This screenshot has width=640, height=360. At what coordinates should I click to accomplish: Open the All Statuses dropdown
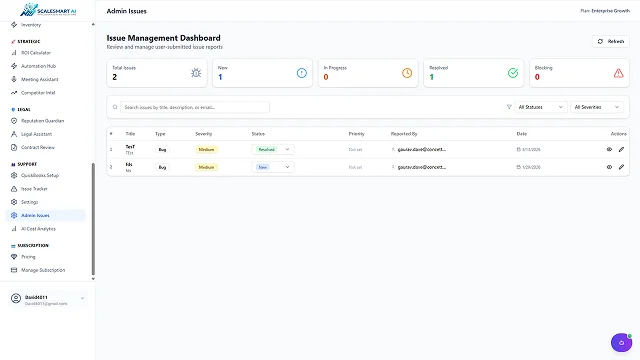[x=540, y=107]
